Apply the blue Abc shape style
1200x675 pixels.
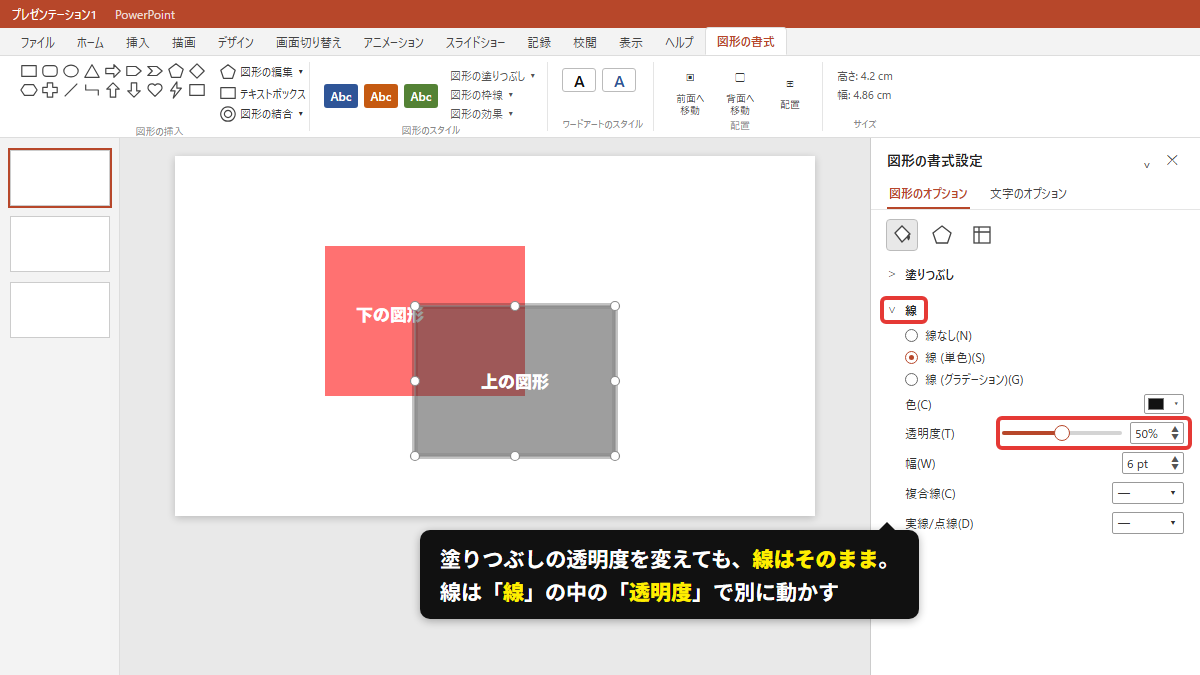[x=341, y=96]
